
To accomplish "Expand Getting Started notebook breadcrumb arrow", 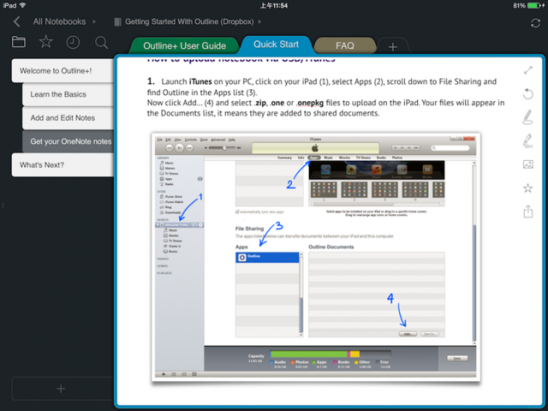I will (259, 22).
